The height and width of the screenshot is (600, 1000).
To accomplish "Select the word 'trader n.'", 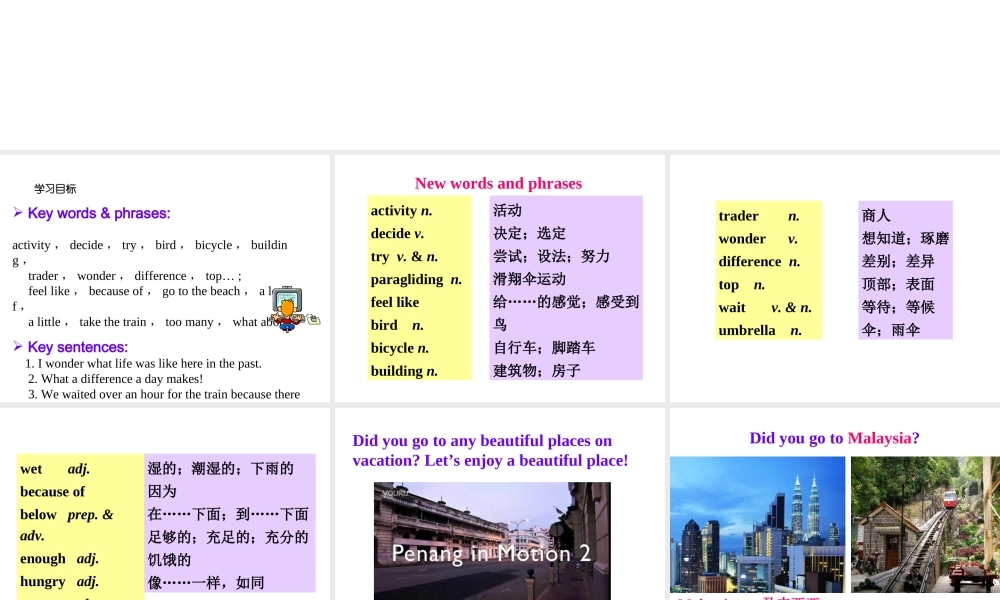I will pos(759,216).
